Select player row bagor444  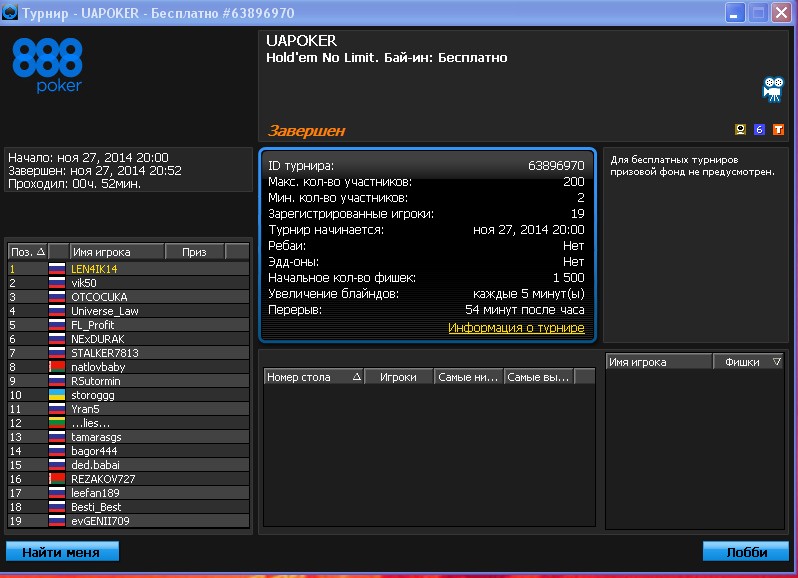tap(129, 450)
